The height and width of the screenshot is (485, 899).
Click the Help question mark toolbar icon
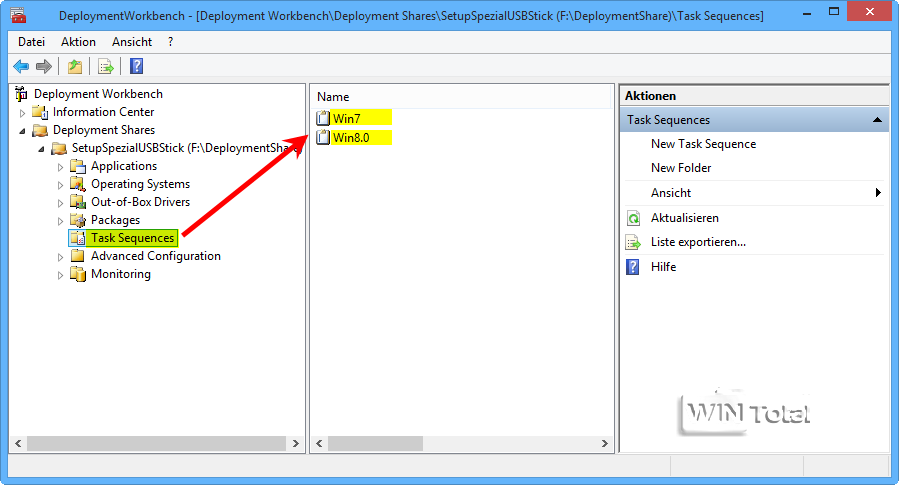136,67
